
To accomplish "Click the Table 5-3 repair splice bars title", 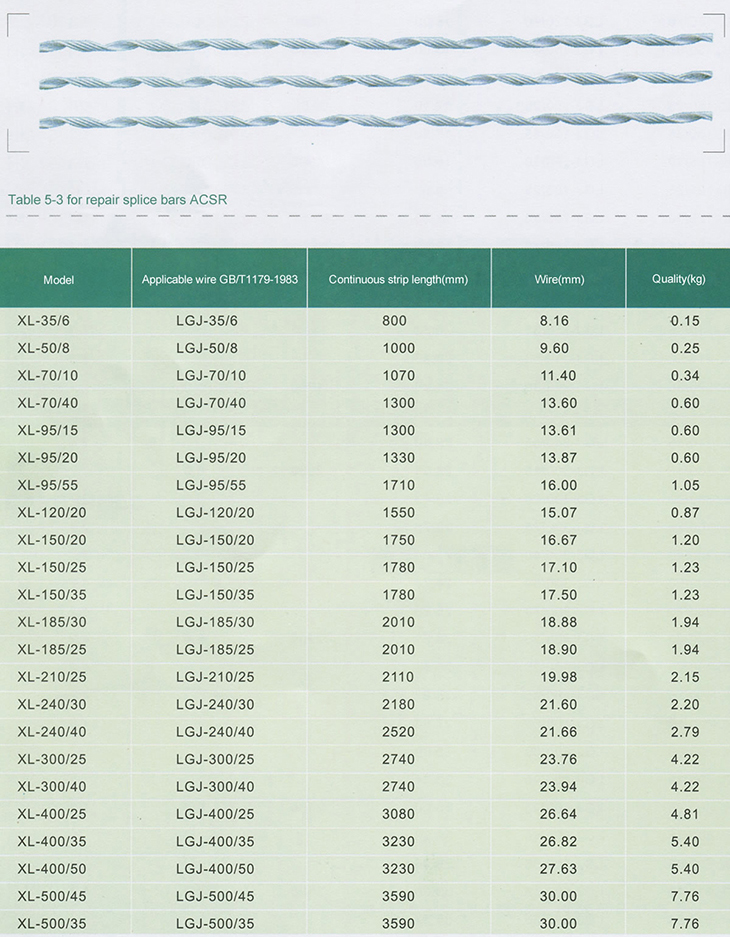I will (118, 200).
